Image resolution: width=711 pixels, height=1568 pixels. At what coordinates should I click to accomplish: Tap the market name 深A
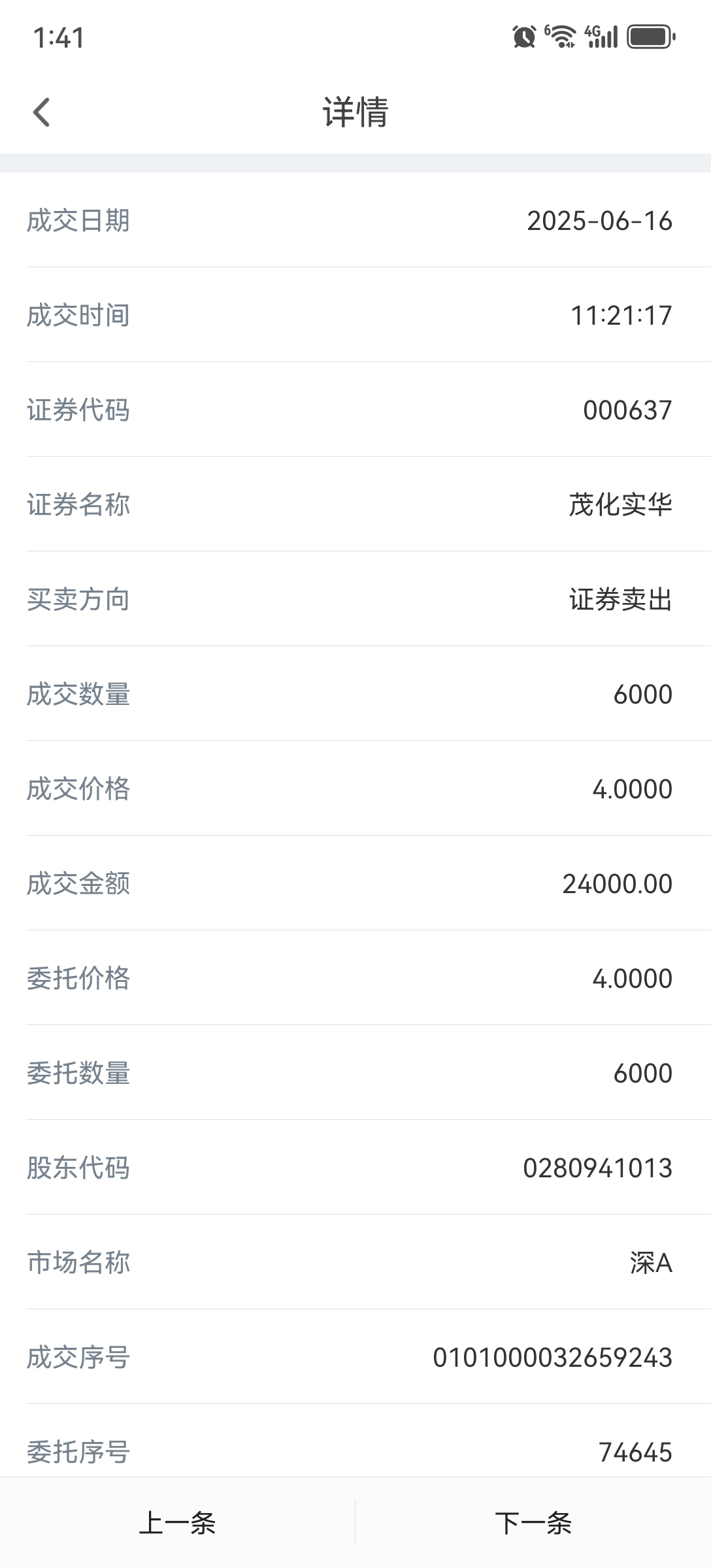click(x=651, y=1263)
